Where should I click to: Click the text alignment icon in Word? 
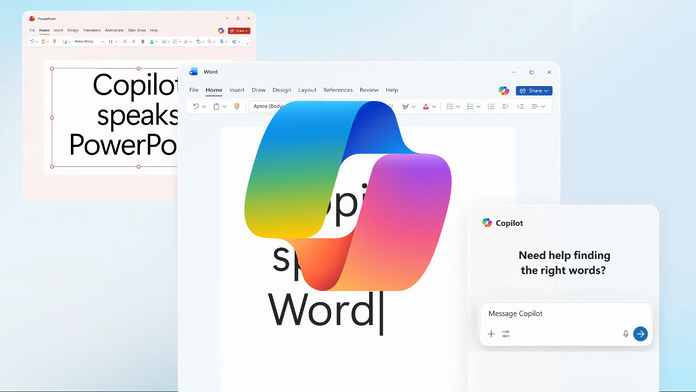click(534, 106)
